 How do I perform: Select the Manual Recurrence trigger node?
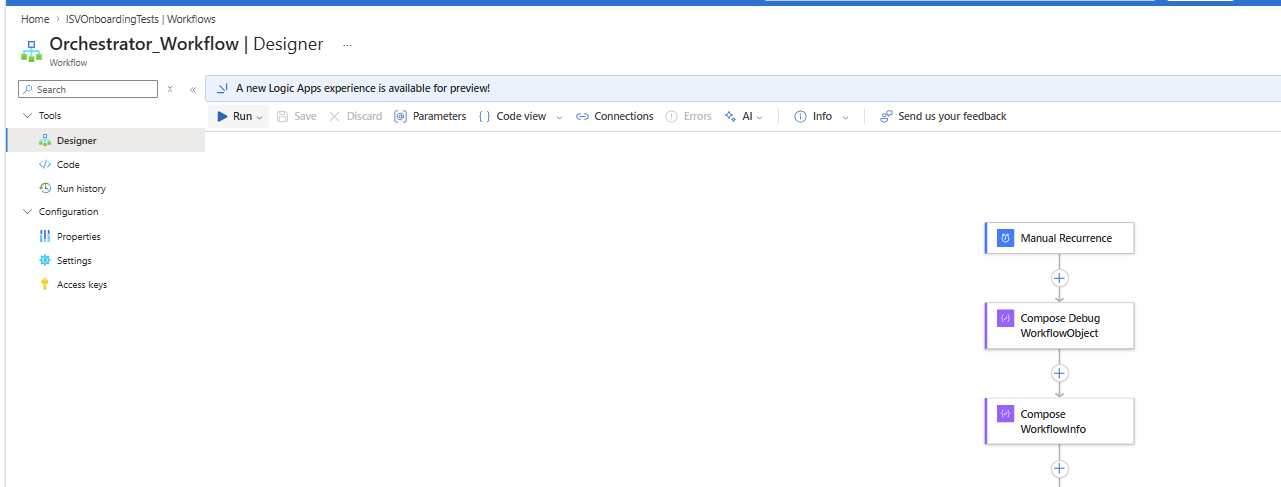1060,238
